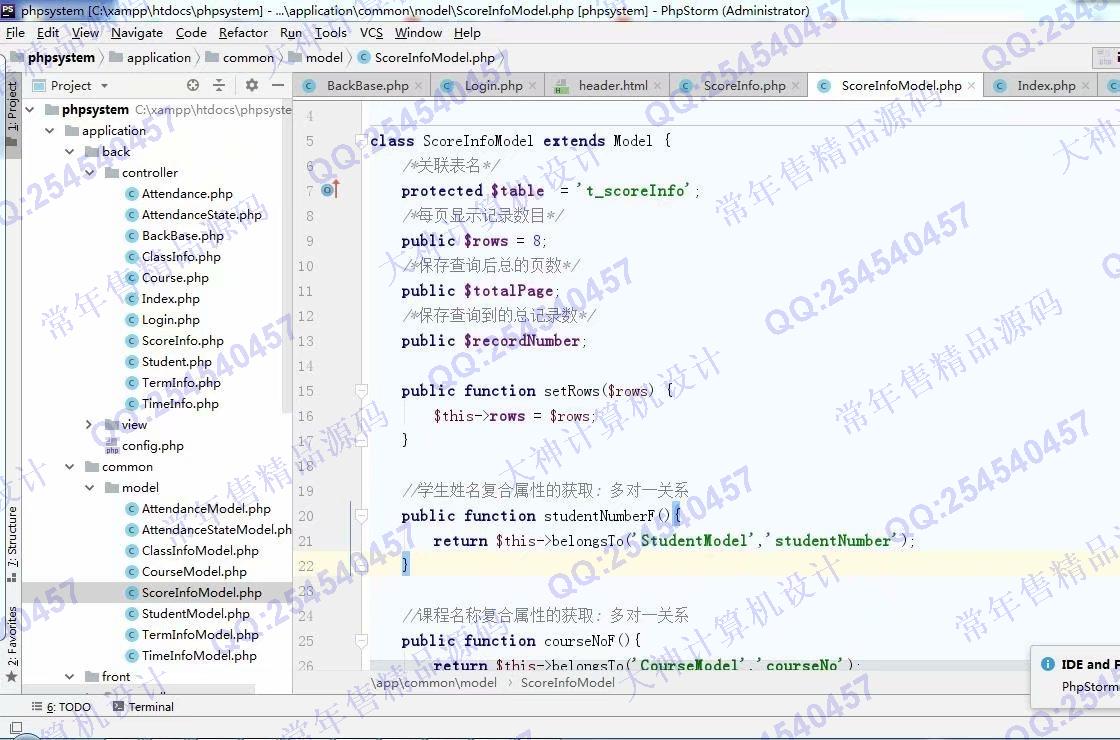Fold the setRows function at line 15

coord(361,391)
